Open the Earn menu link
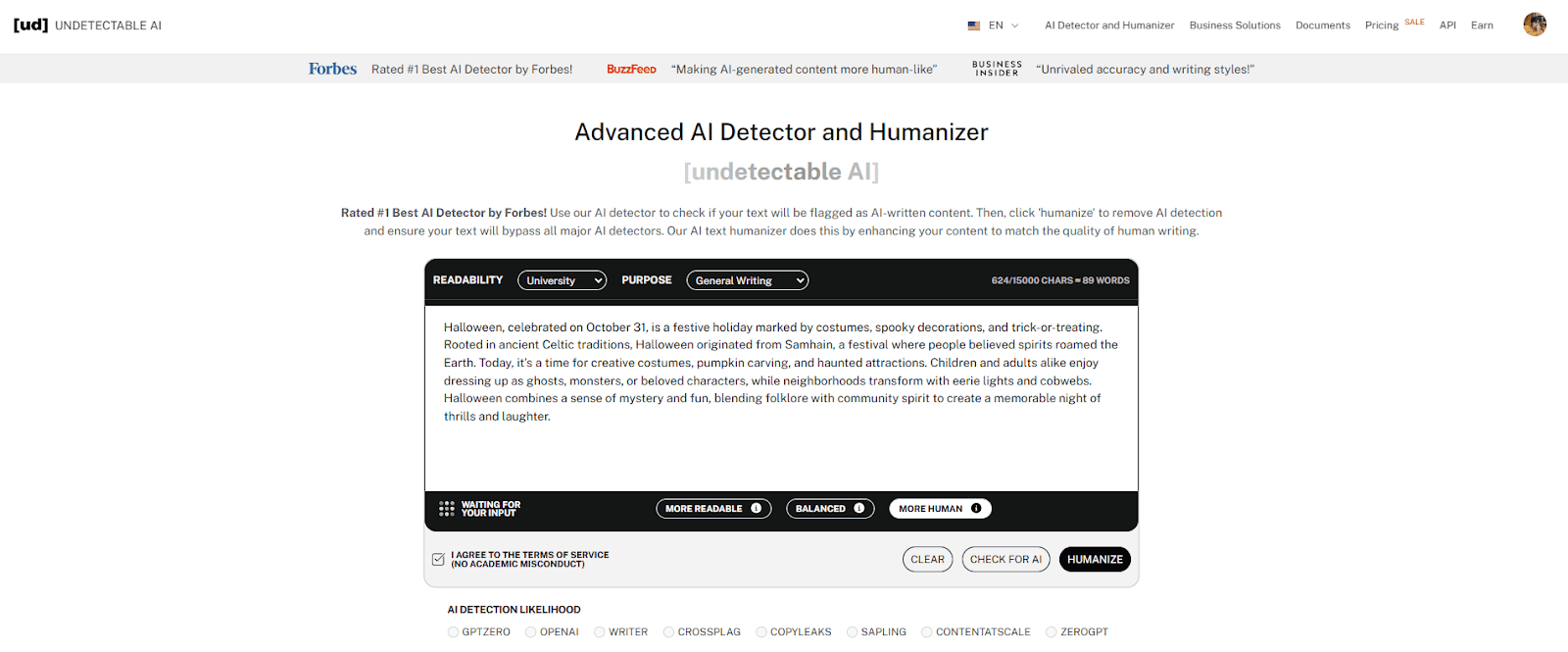Screen dimensions: 1568x652 tap(1482, 25)
